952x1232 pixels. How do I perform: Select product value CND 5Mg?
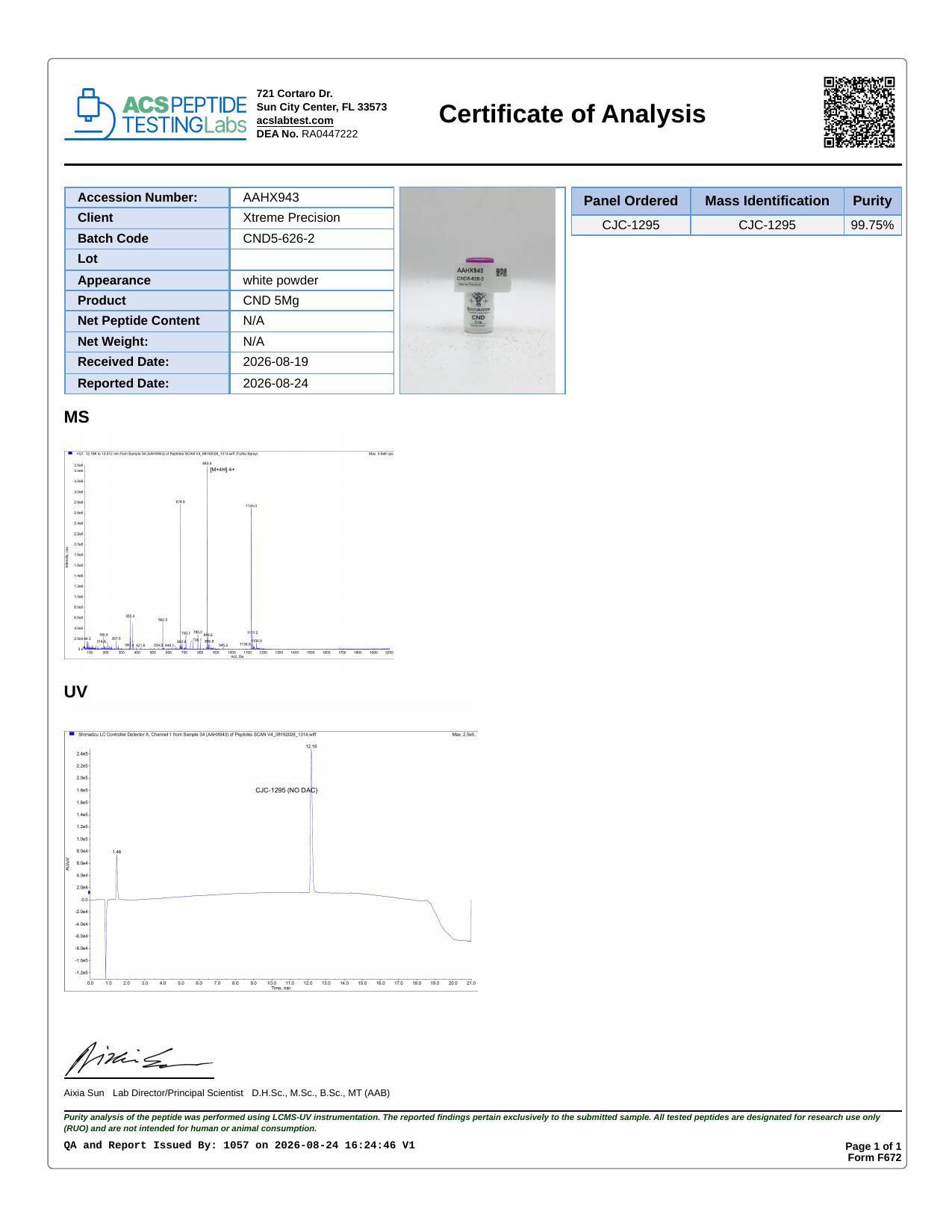pos(271,300)
